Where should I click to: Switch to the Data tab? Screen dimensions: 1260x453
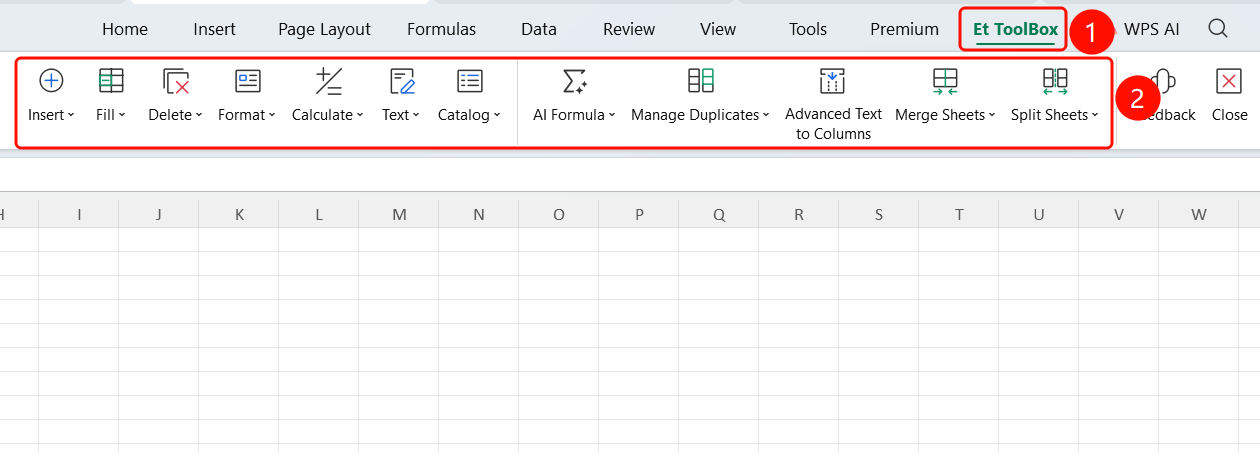539,29
